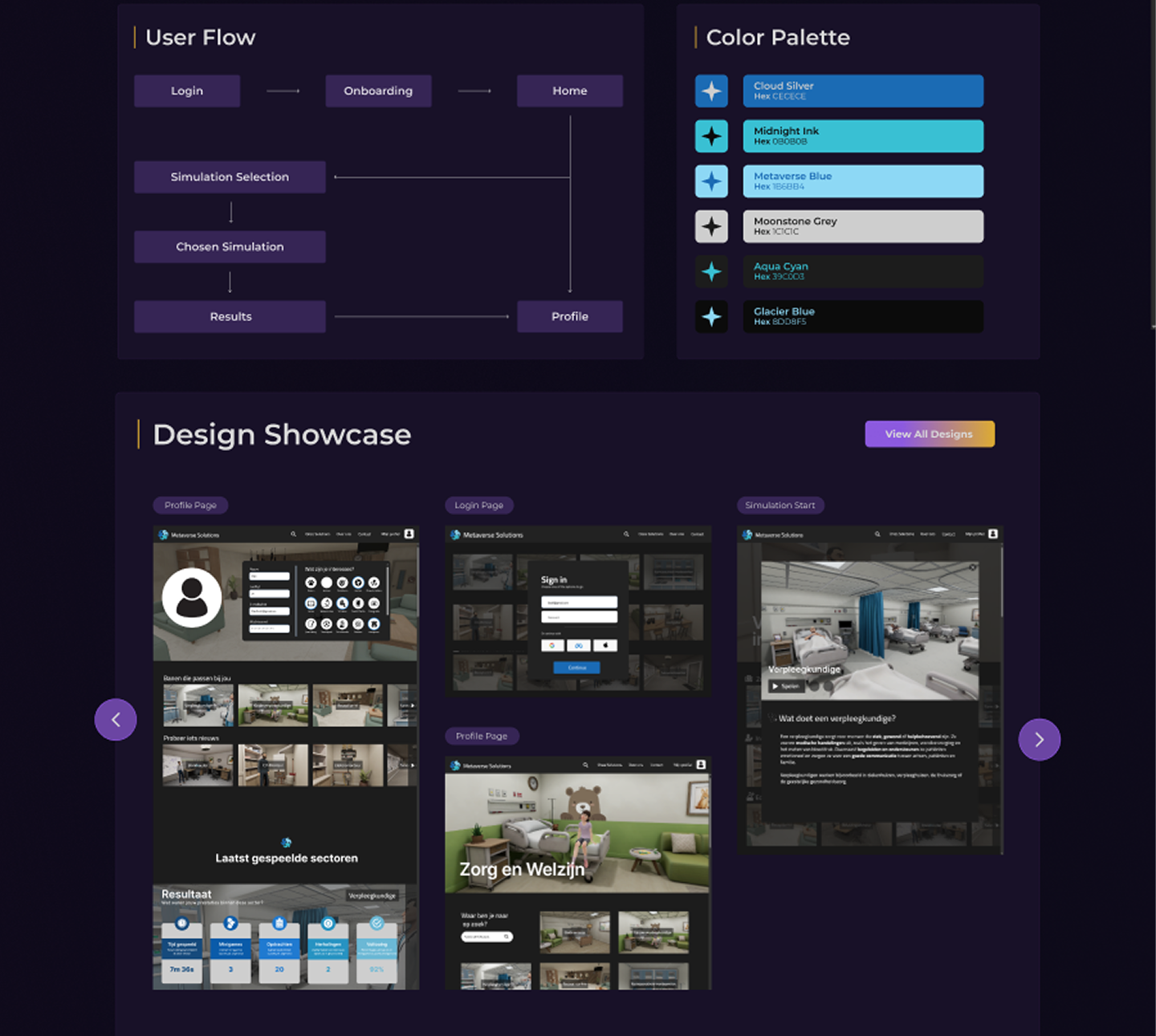Select the star icon next to Metaverse Blue
The height and width of the screenshot is (1036, 1156).
711,181
